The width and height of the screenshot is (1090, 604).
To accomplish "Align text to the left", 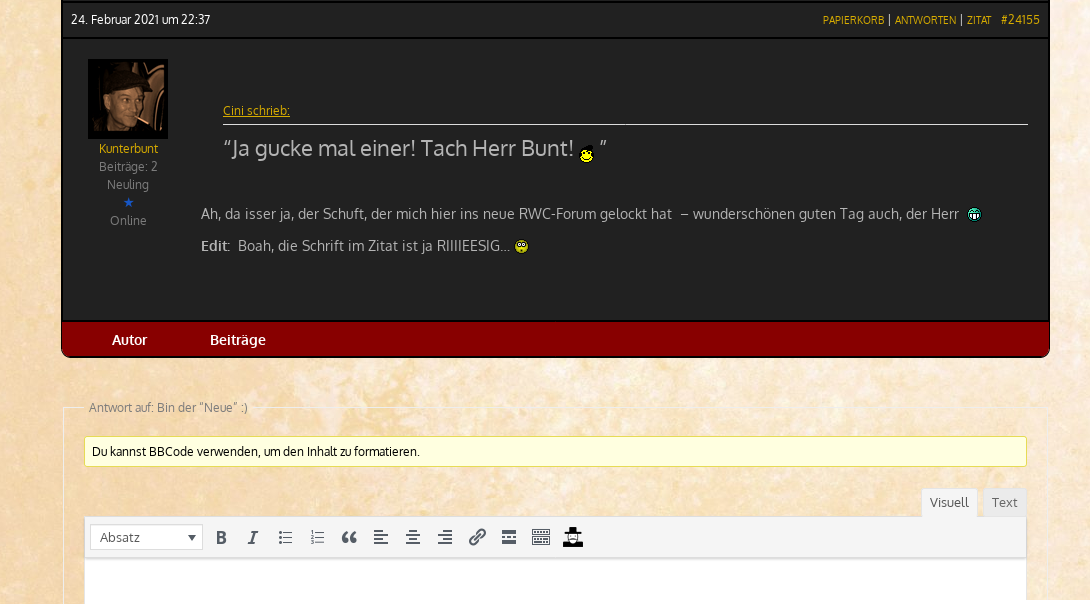I will pos(381,537).
